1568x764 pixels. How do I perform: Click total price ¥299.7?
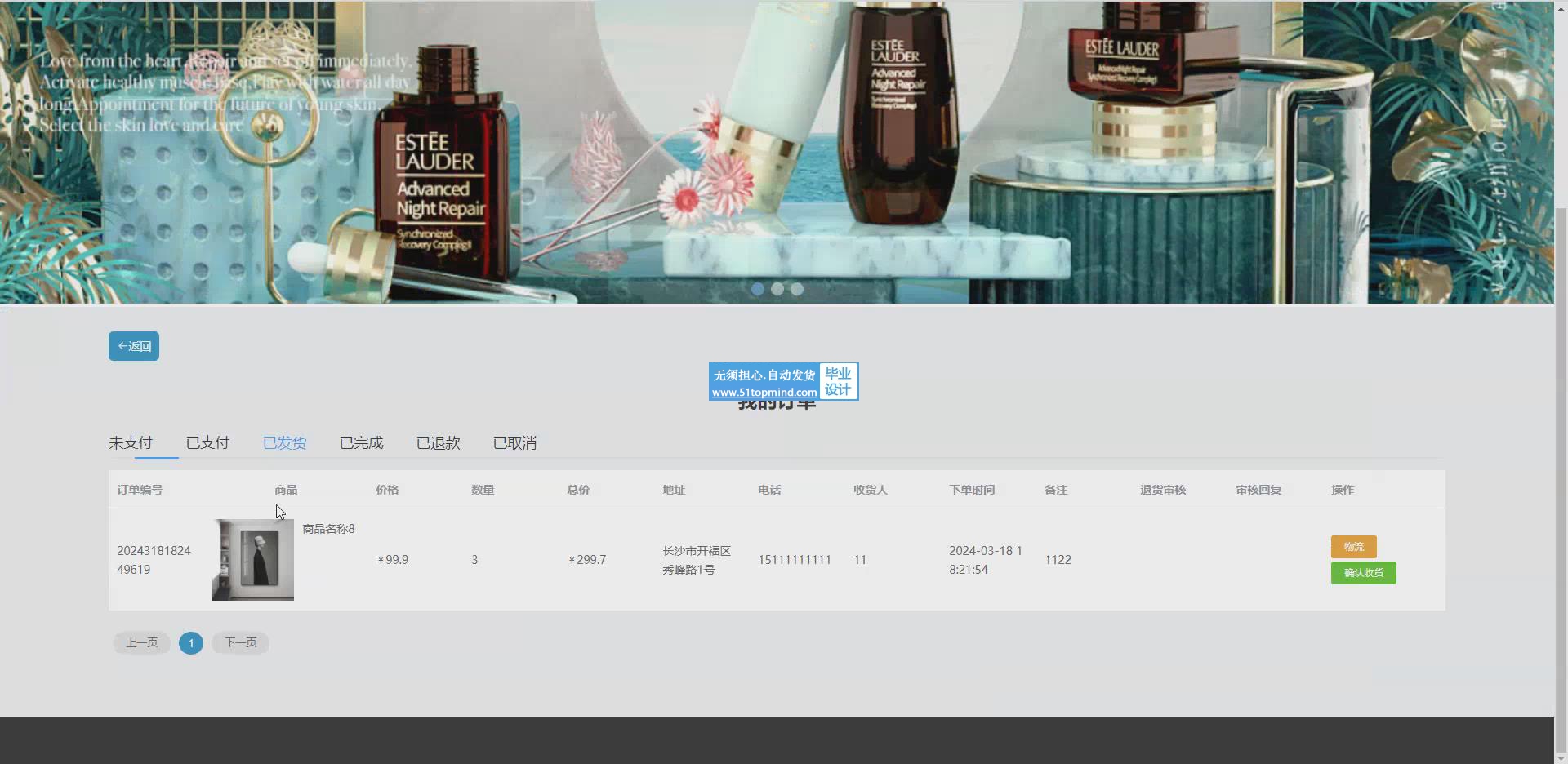pyautogui.click(x=587, y=560)
